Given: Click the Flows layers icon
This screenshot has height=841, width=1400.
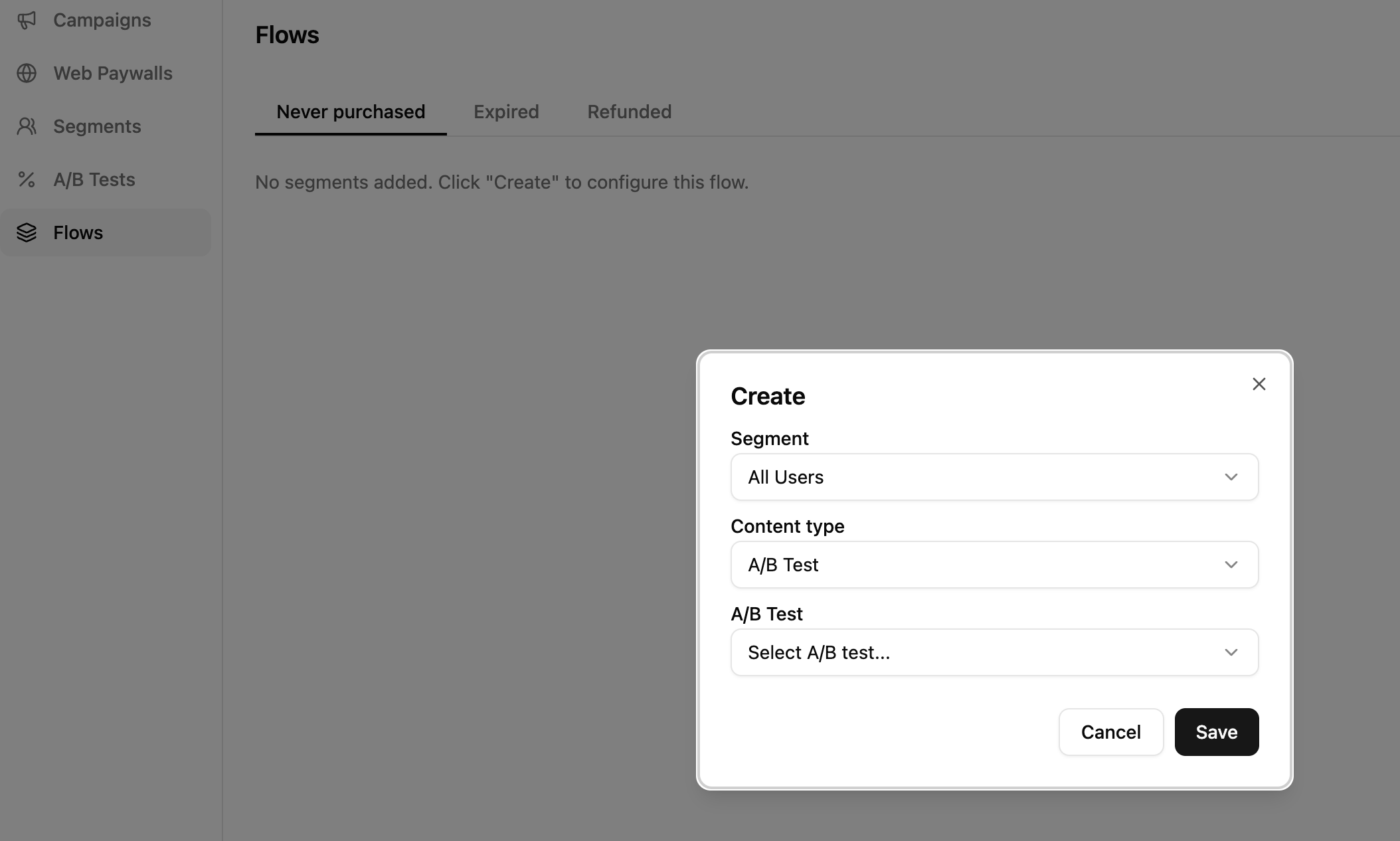Looking at the screenshot, I should (28, 232).
